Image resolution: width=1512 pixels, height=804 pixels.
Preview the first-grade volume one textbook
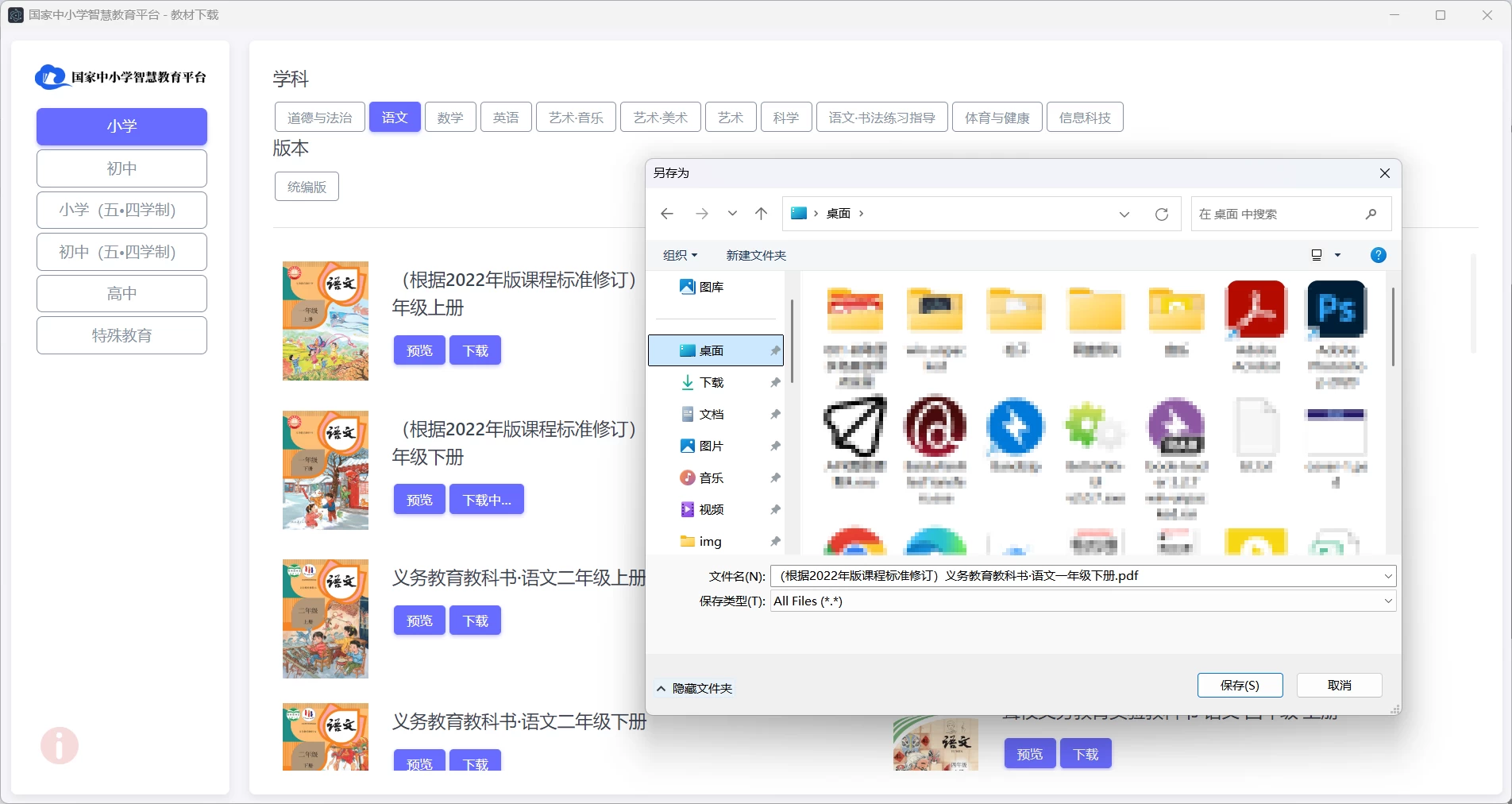tap(419, 350)
